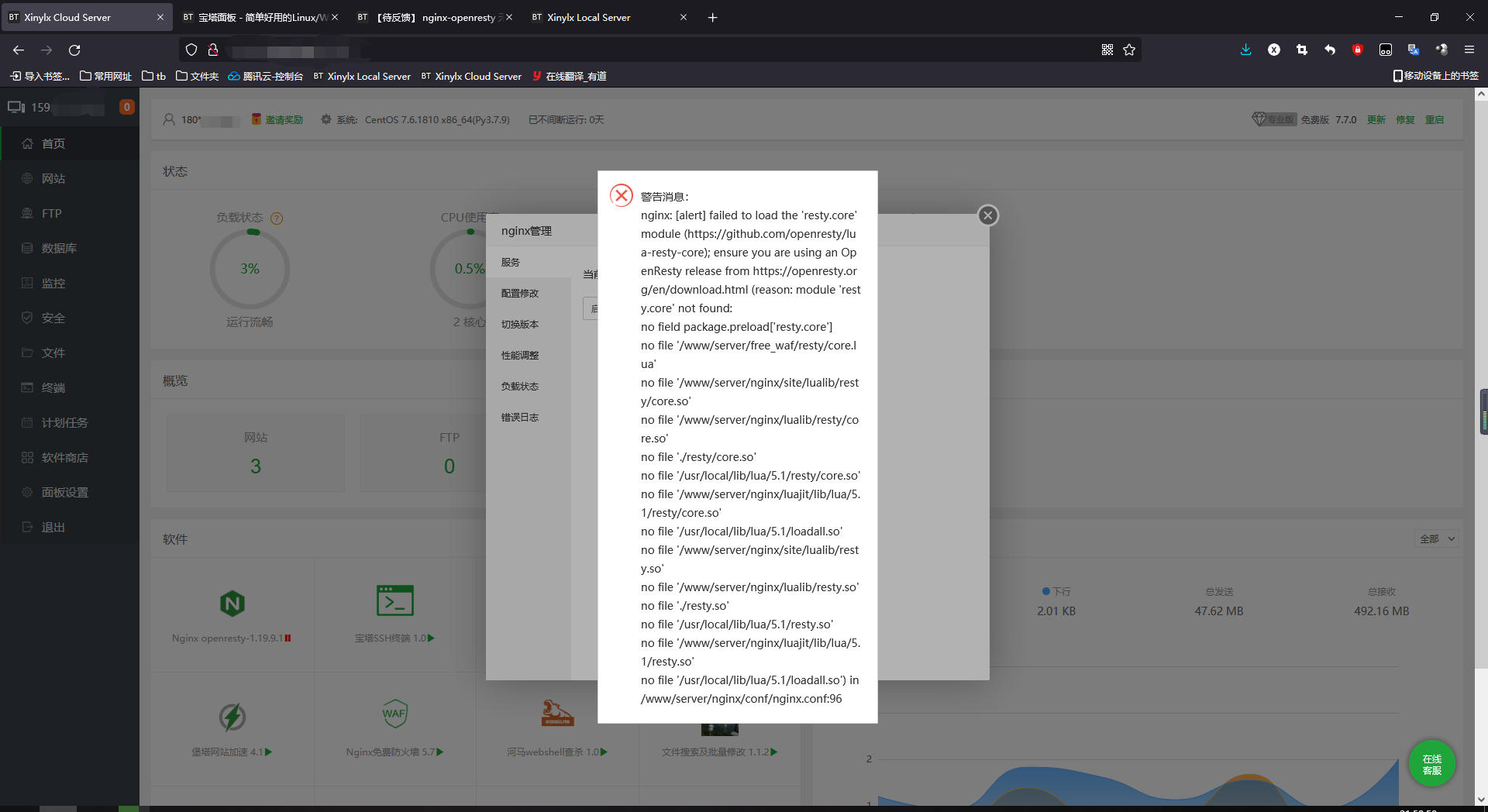Open FTP section in sidebar
Screen dimensions: 1488x812
tap(70, 213)
